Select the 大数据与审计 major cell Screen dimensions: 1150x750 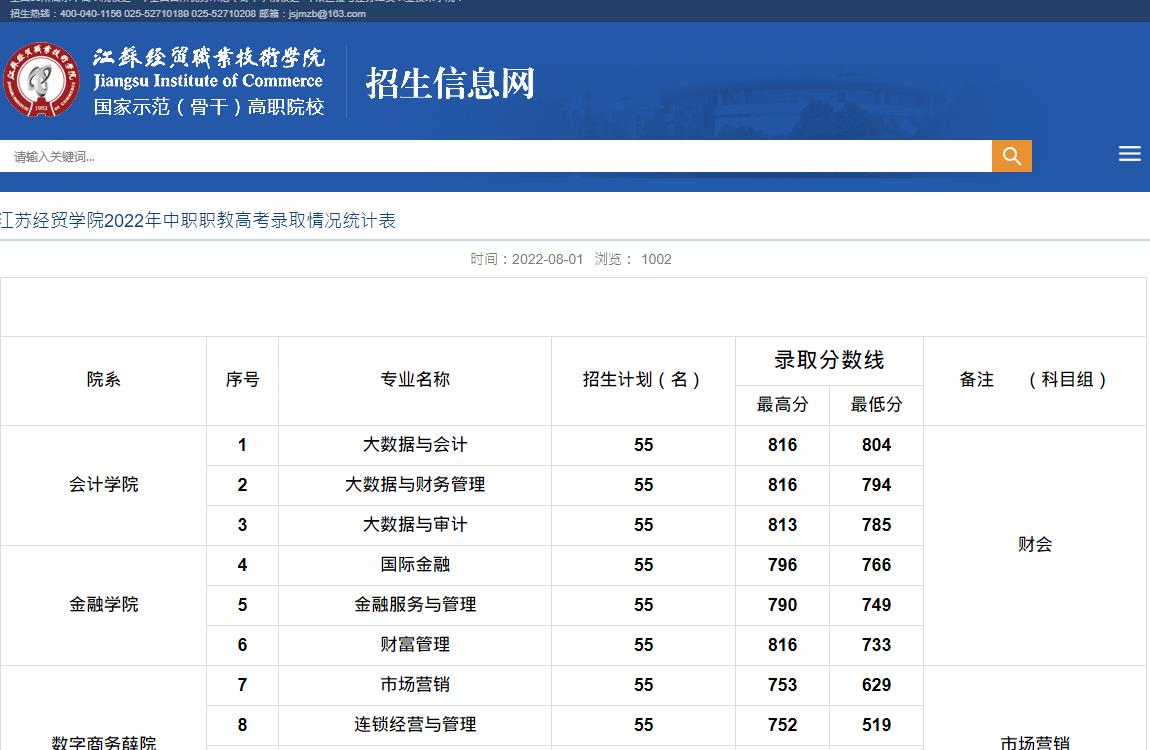pos(415,525)
